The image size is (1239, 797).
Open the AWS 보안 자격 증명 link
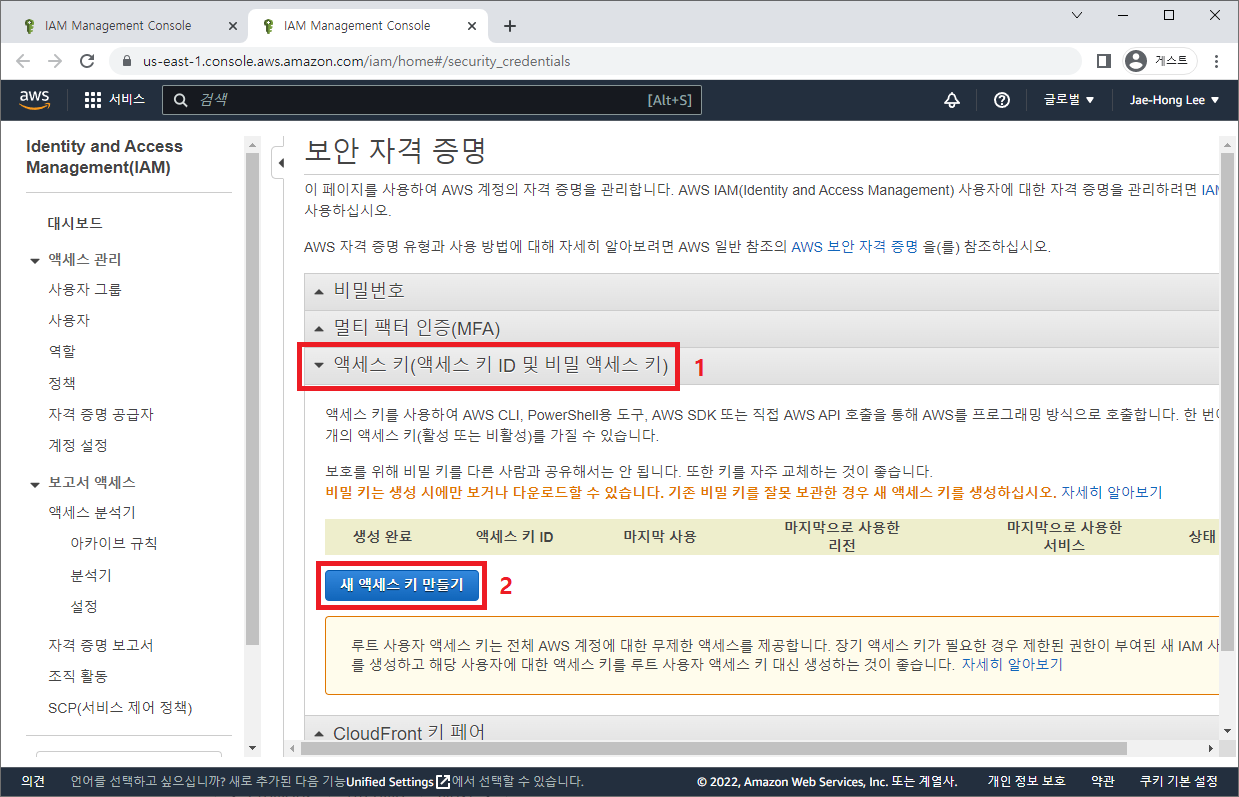click(x=854, y=246)
